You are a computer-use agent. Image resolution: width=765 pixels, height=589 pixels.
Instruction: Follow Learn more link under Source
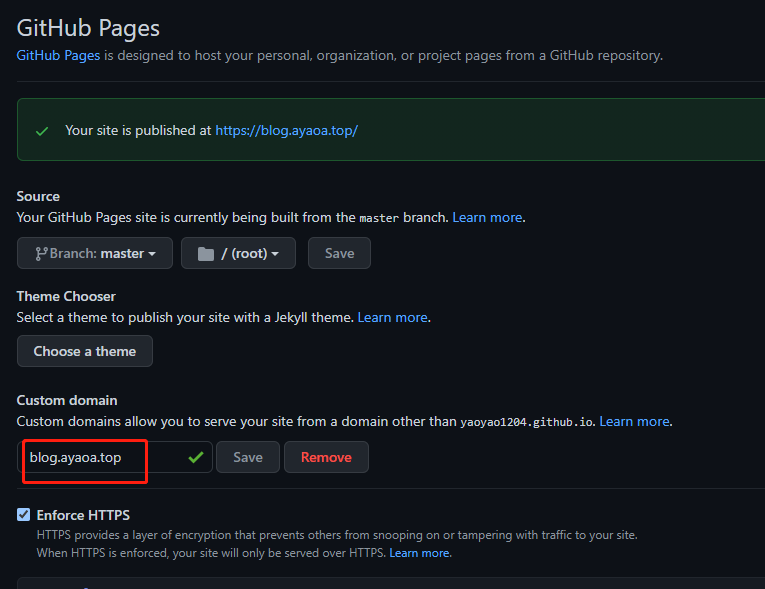[487, 217]
